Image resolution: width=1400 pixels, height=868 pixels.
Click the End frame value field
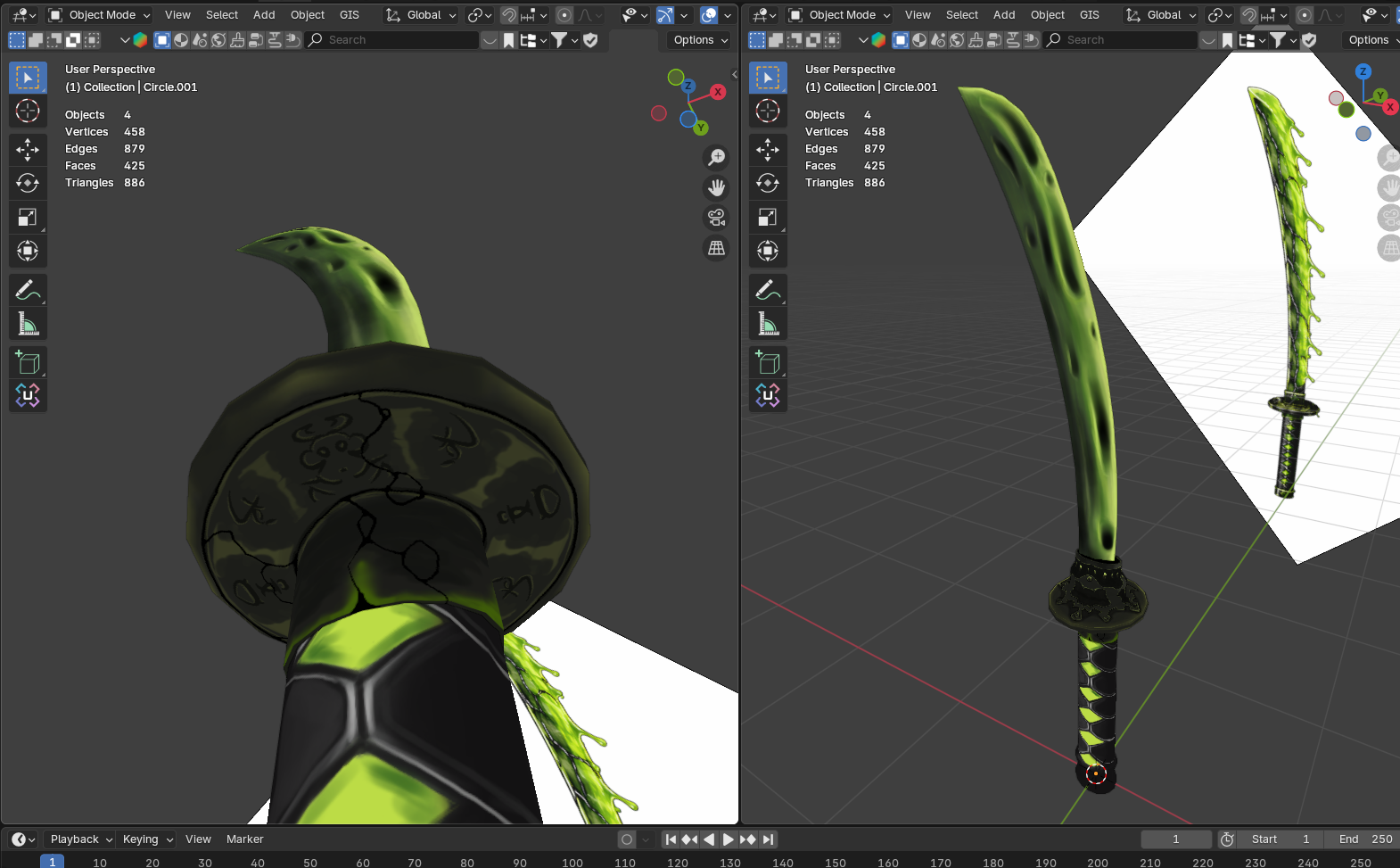click(1363, 839)
